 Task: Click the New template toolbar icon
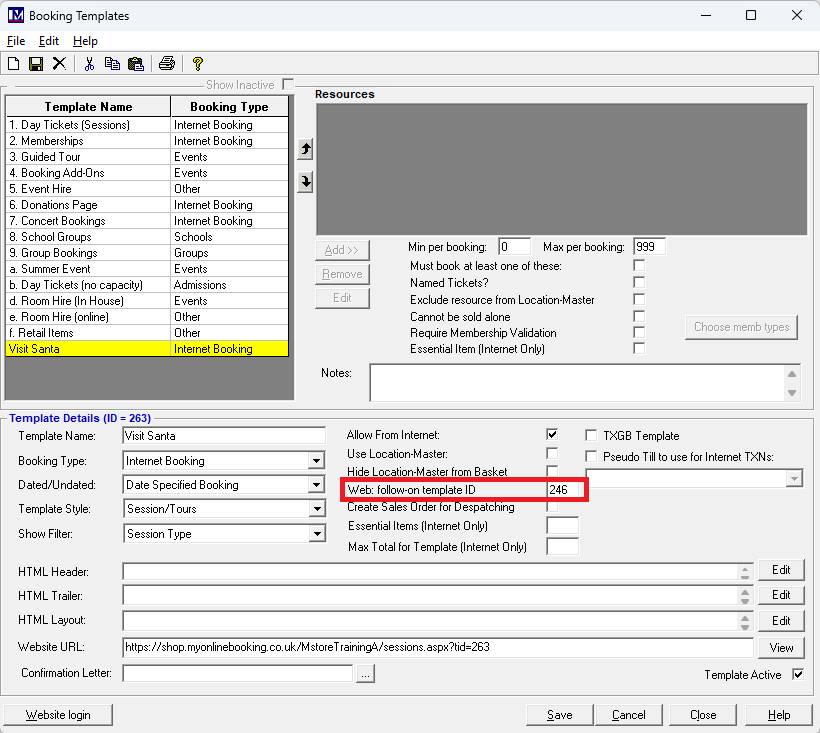point(14,64)
